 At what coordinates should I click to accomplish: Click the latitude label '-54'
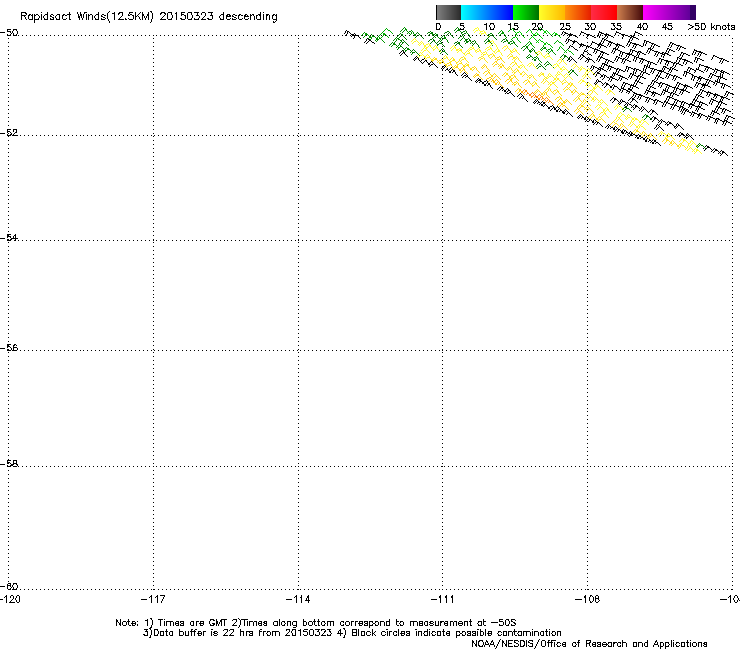click(x=9, y=238)
